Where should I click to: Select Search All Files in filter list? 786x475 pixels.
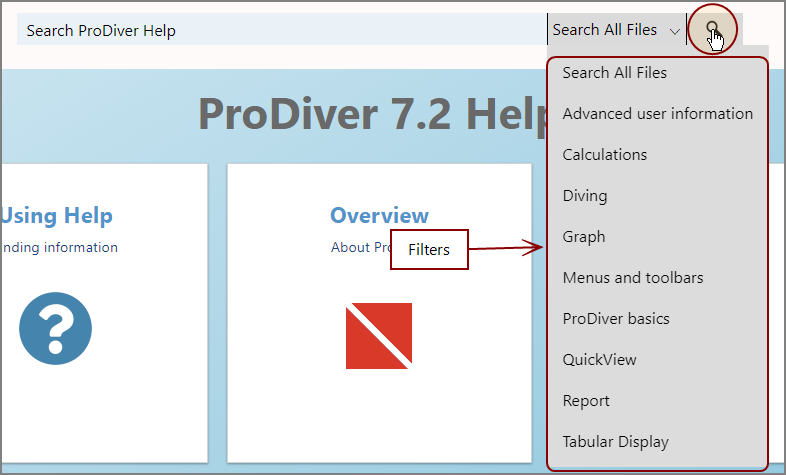[x=614, y=72]
